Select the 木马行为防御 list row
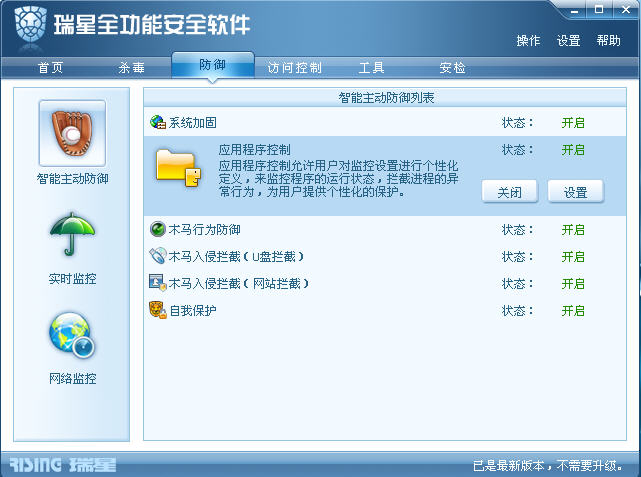The image size is (641, 477). (x=385, y=229)
